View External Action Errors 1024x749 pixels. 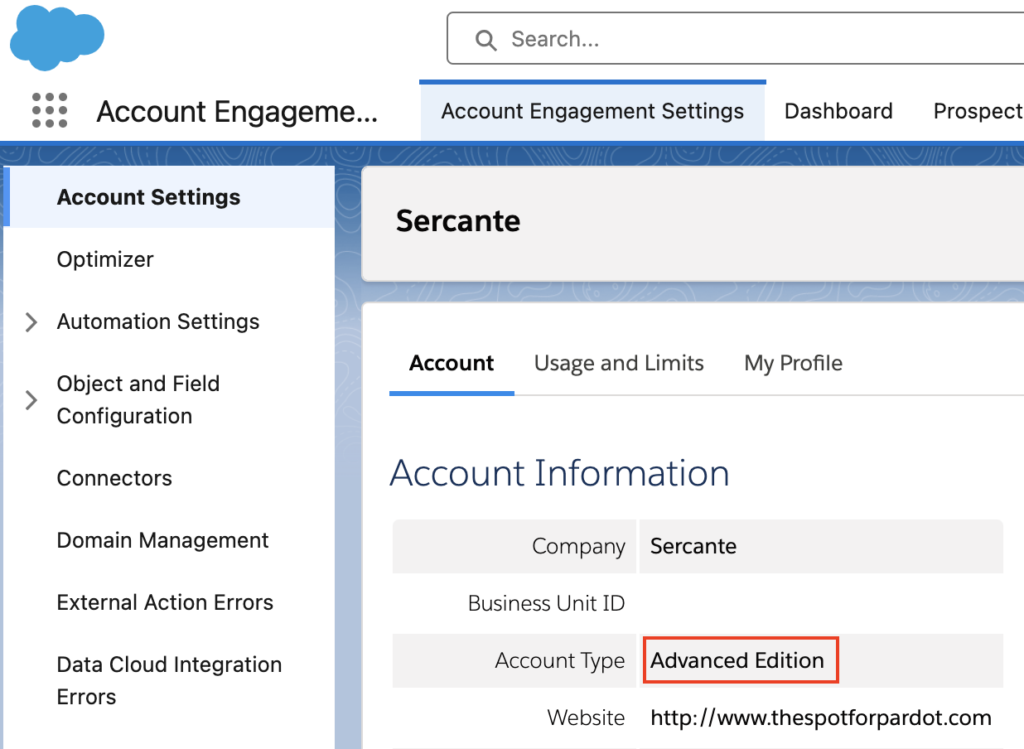165,602
